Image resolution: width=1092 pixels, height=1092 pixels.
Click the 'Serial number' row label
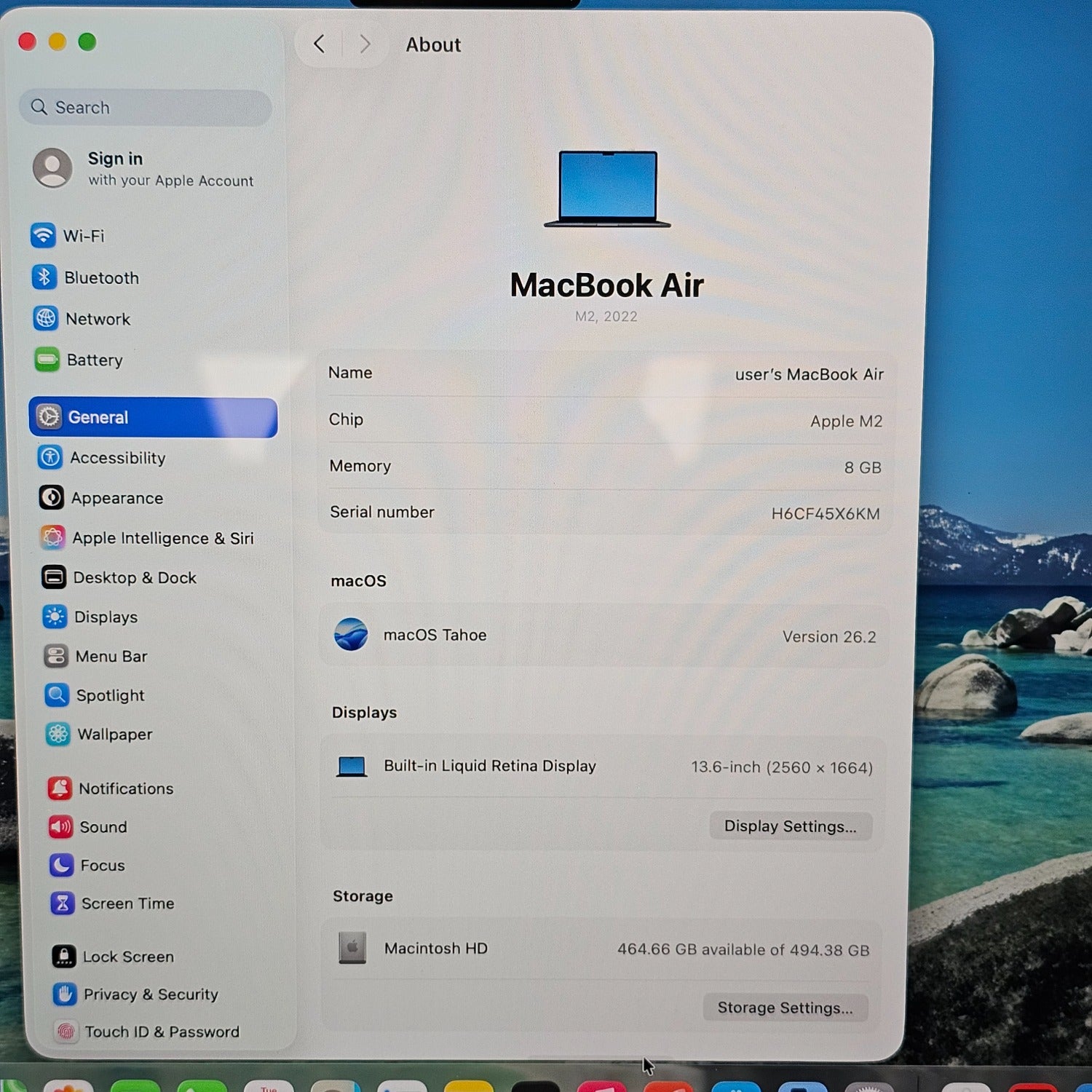click(x=382, y=512)
